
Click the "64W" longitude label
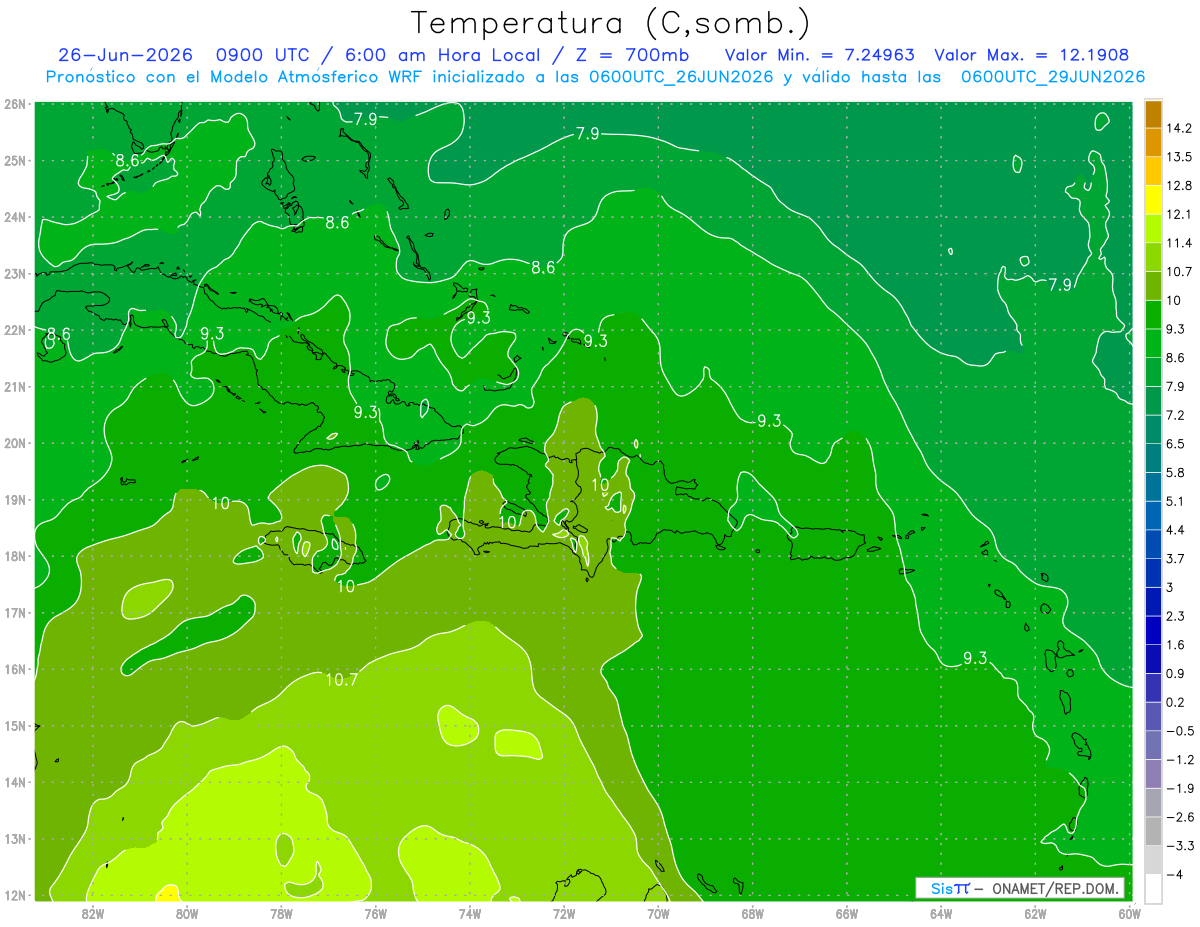coord(941,913)
